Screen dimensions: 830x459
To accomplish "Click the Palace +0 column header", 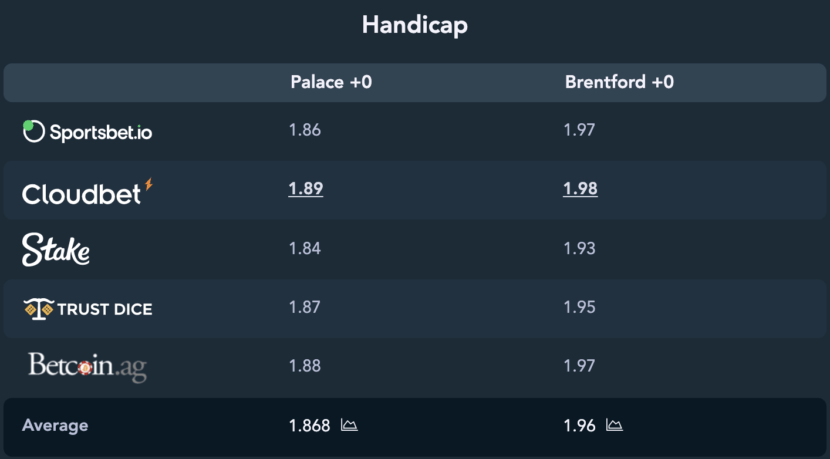I will (331, 82).
